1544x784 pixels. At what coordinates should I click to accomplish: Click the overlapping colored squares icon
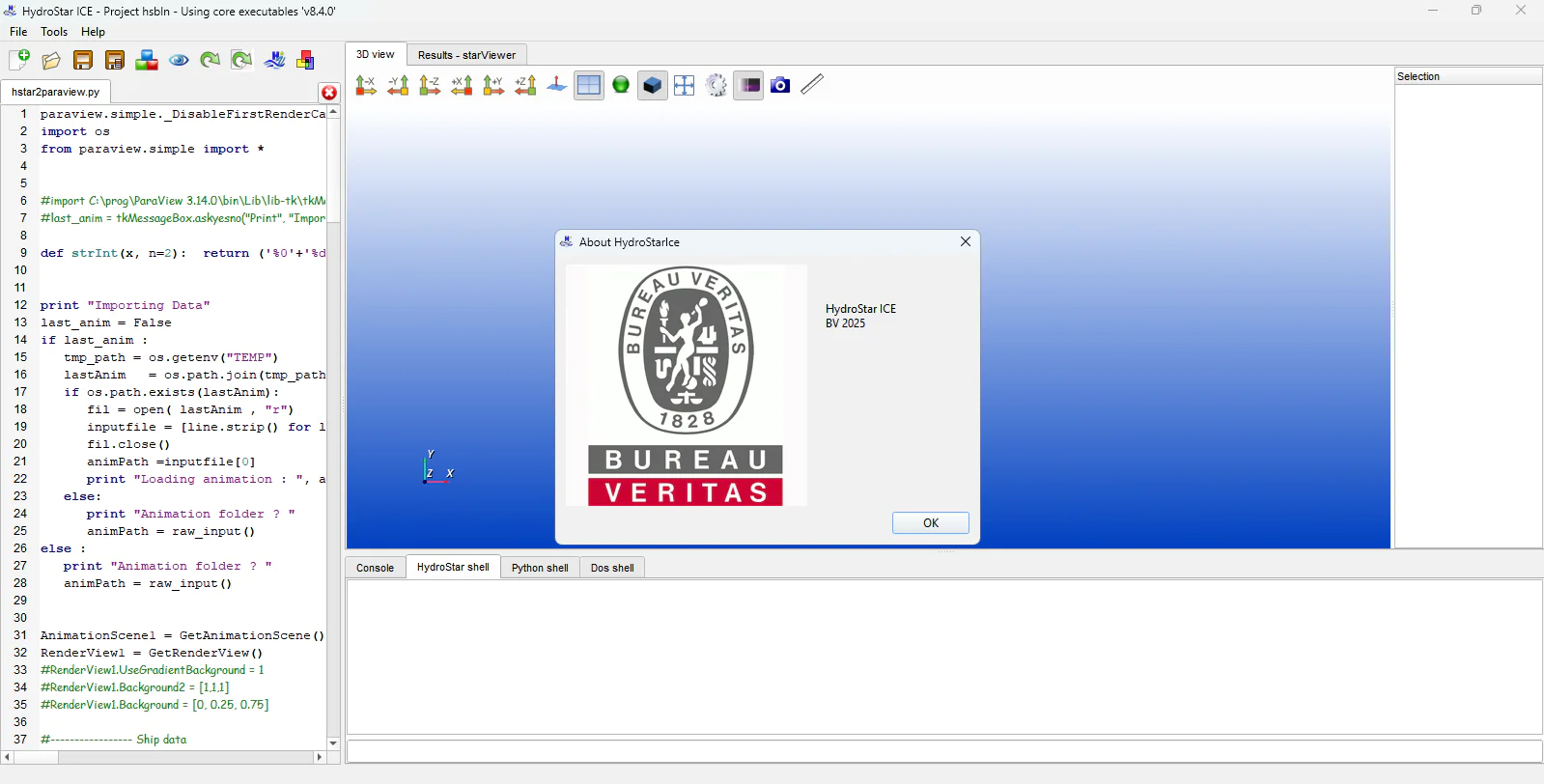click(x=305, y=61)
